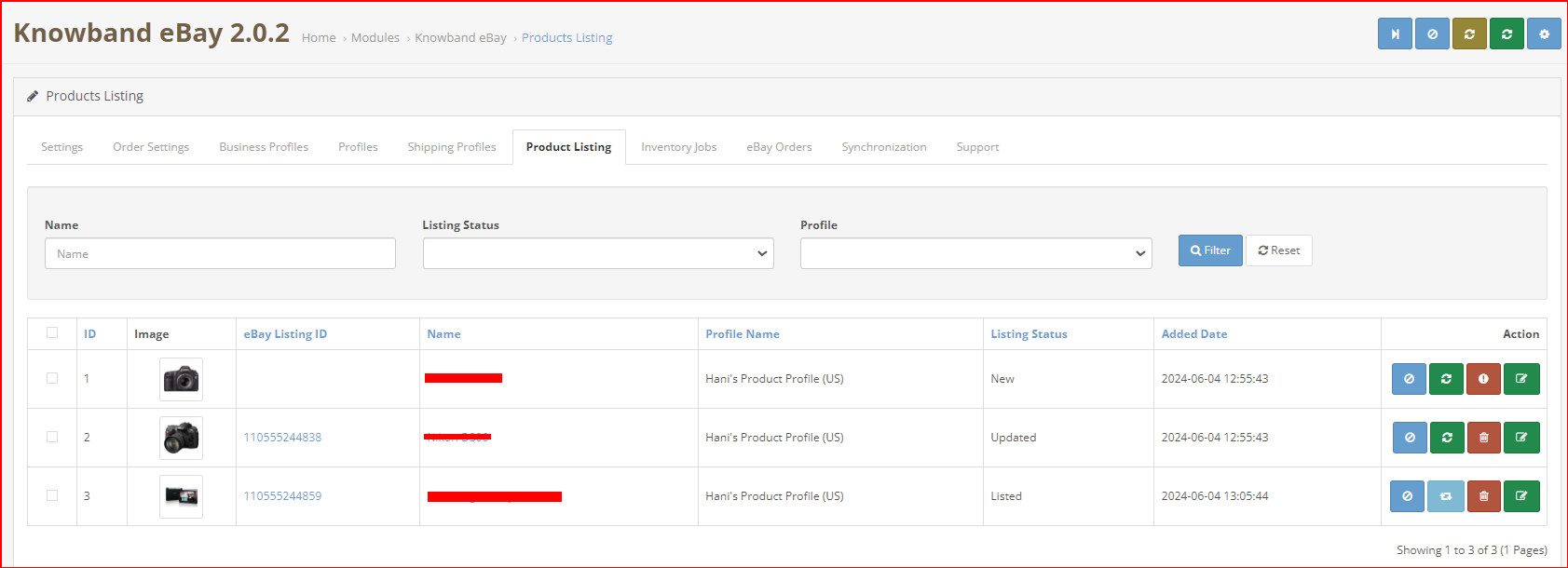This screenshot has width=1568, height=568.
Task: Click the green sync icon in row 1
Action: pyautogui.click(x=1446, y=379)
